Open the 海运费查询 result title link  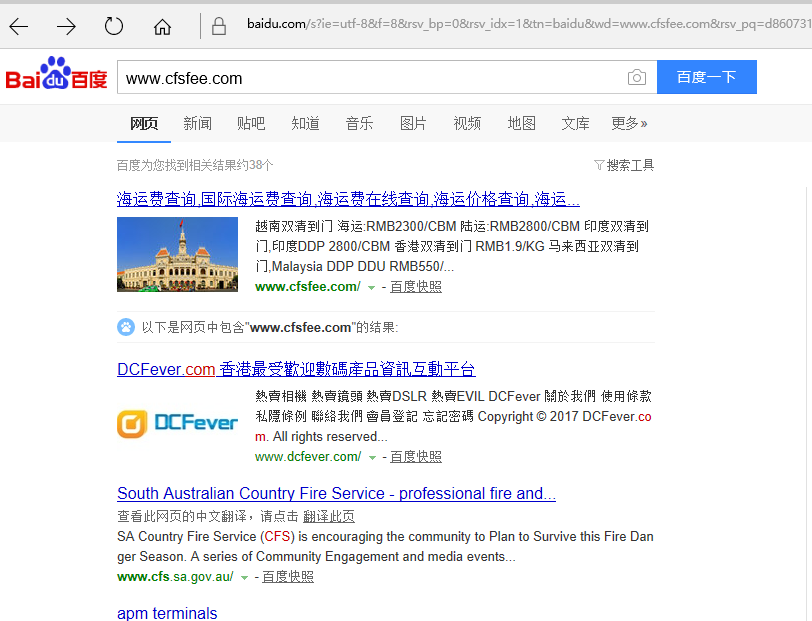(348, 199)
